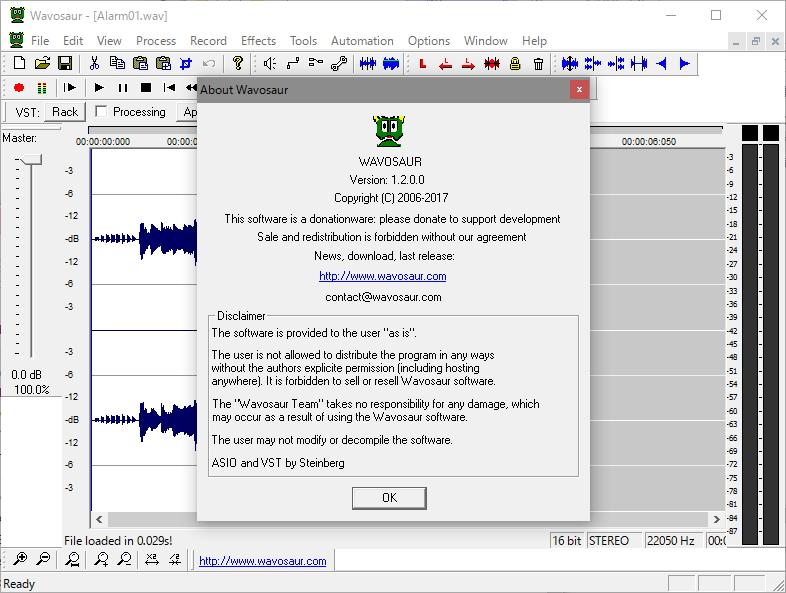The height and width of the screenshot is (593, 786).
Task: Start playback with the play button
Action: pos(99,88)
